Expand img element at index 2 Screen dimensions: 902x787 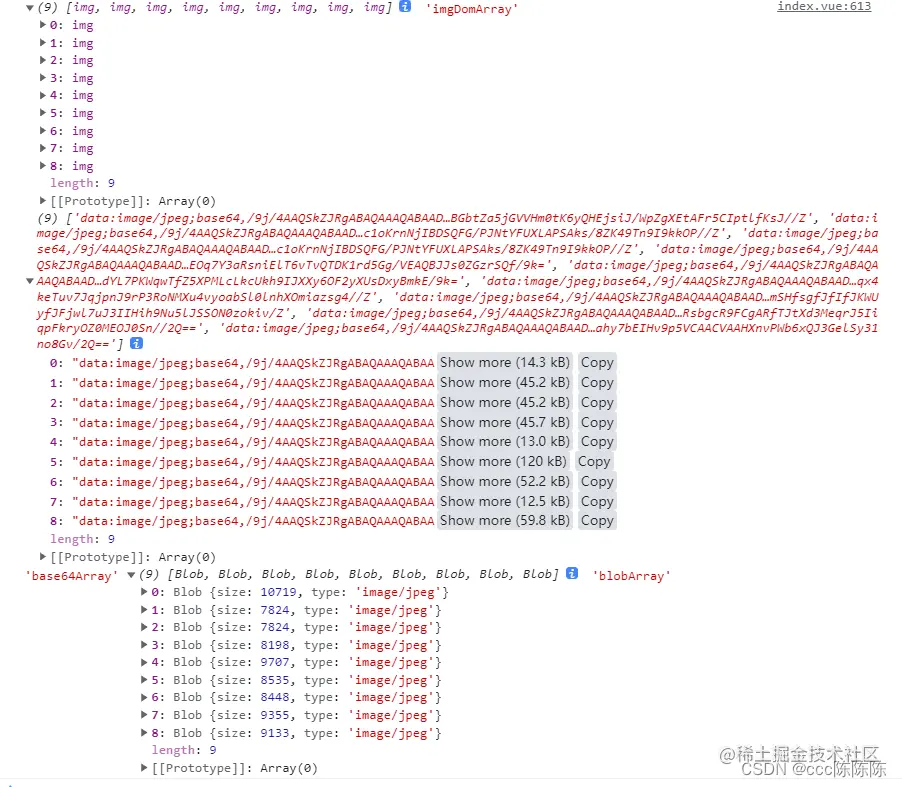click(43, 60)
